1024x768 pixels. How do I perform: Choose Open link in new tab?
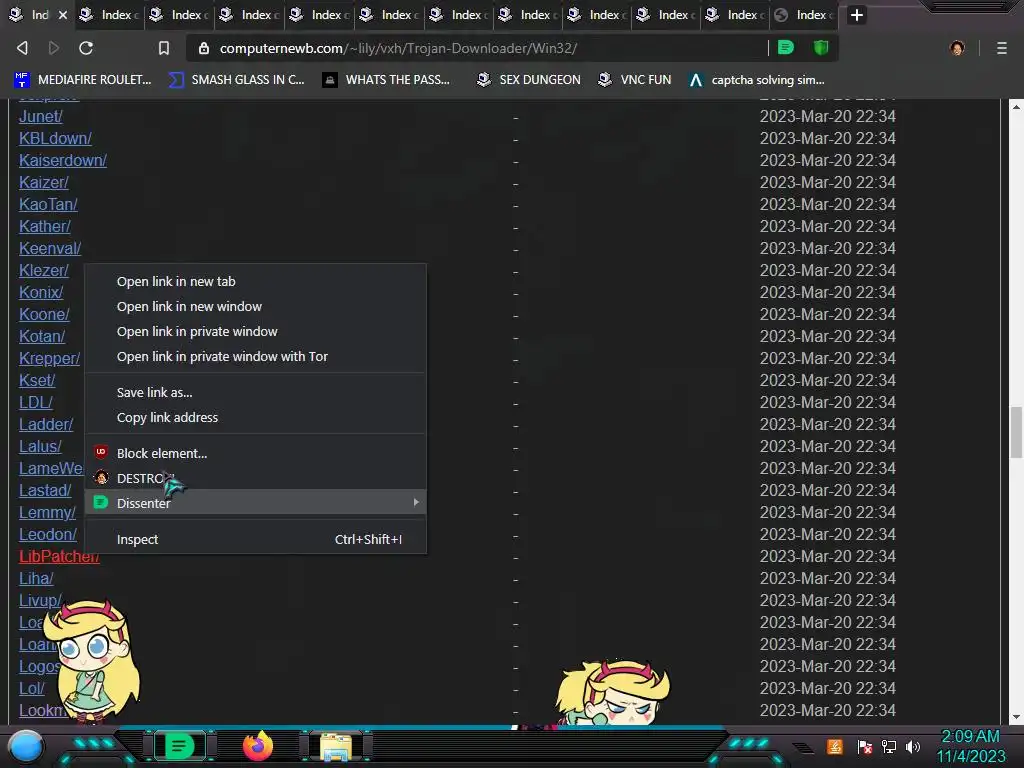[x=255, y=281]
